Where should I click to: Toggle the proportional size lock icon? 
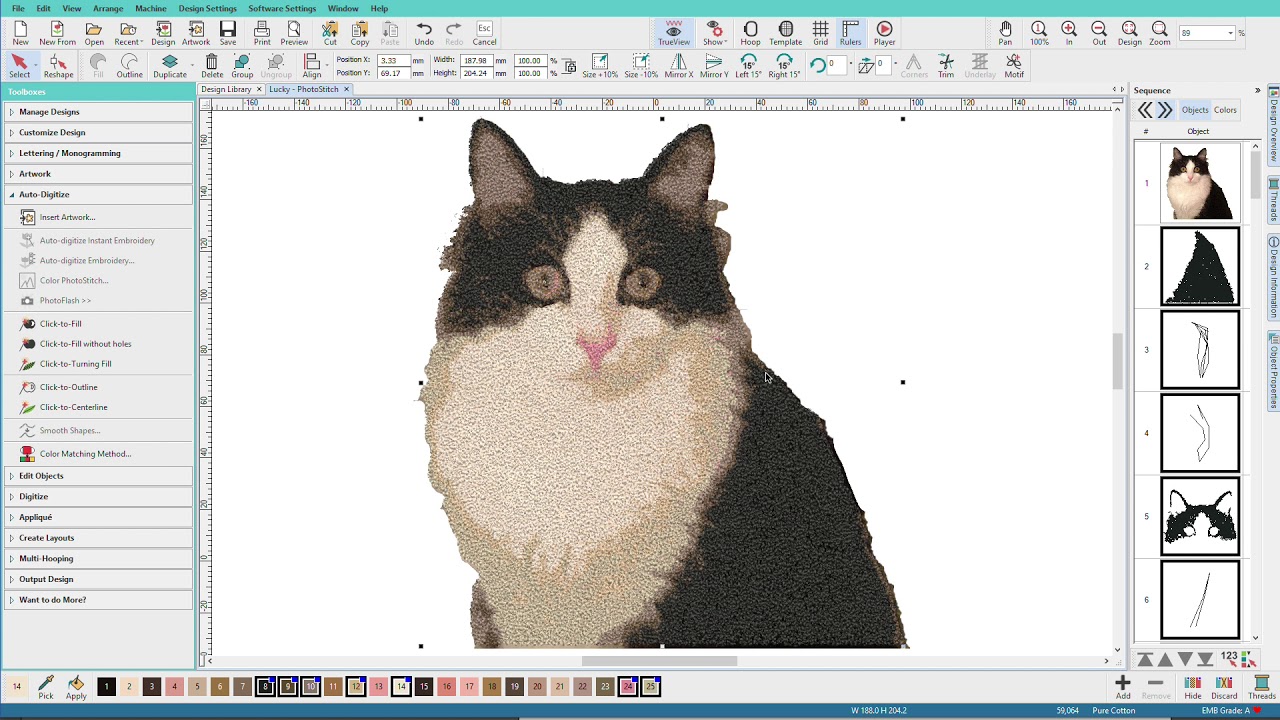pyautogui.click(x=569, y=67)
